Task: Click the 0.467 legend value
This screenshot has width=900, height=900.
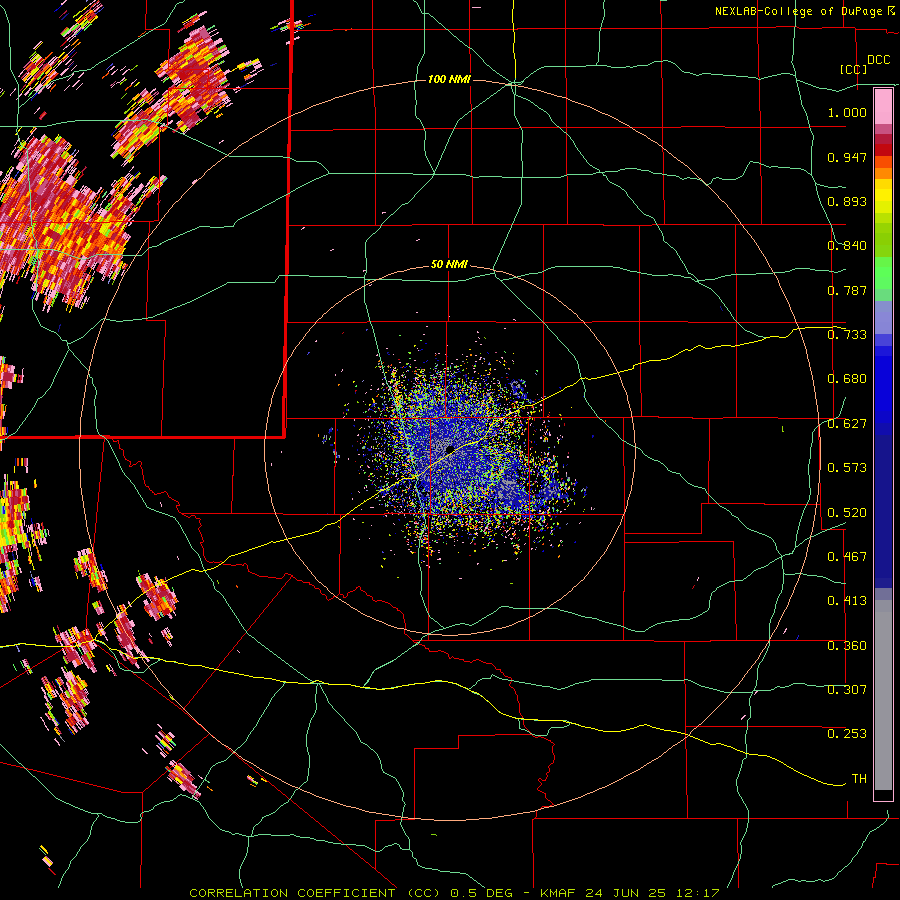Action: (x=847, y=557)
